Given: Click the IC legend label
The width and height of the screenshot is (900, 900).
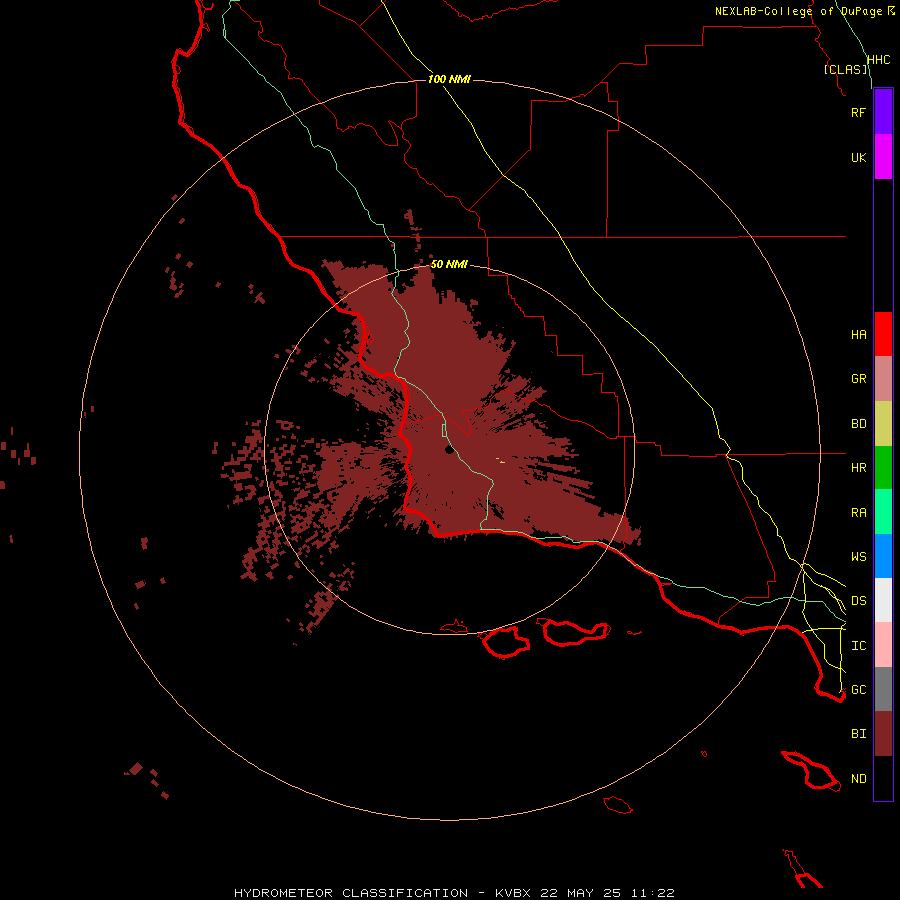Looking at the screenshot, I should [858, 646].
